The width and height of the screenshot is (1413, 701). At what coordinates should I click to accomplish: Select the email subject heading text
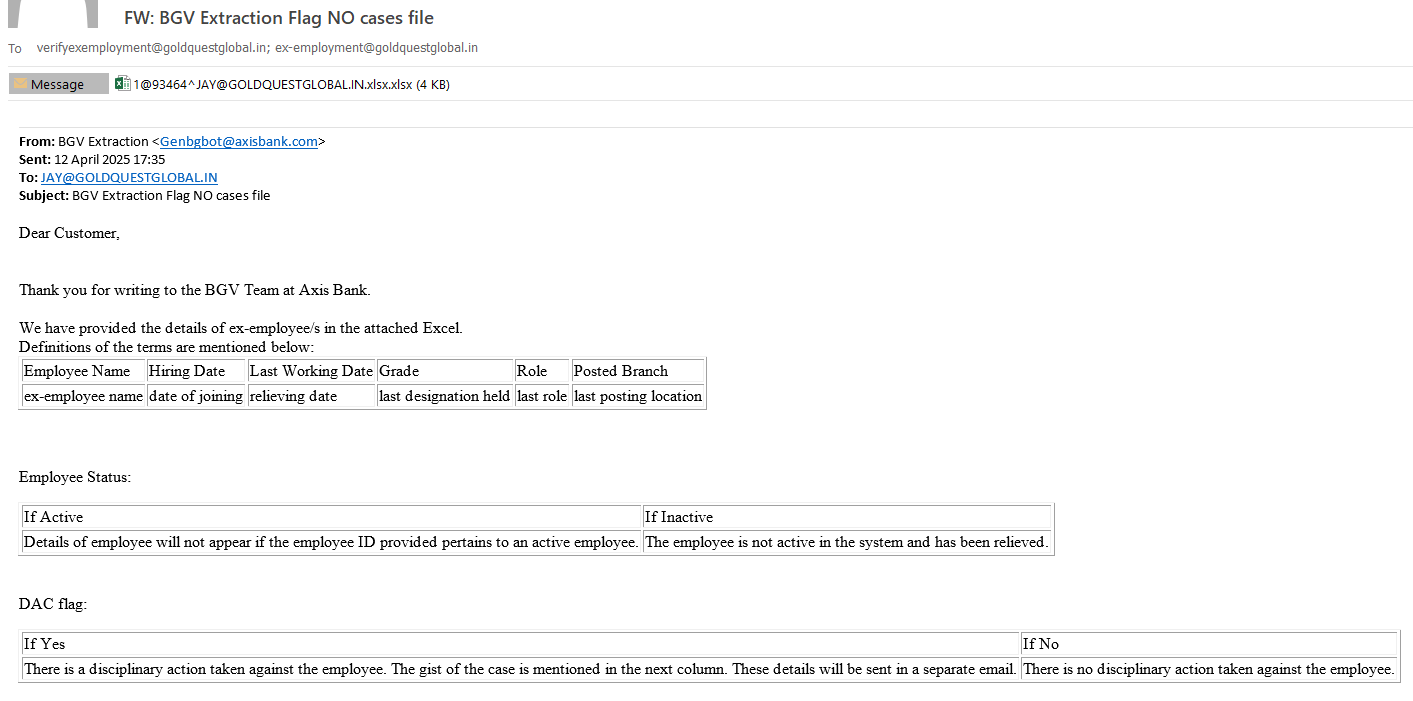[279, 17]
